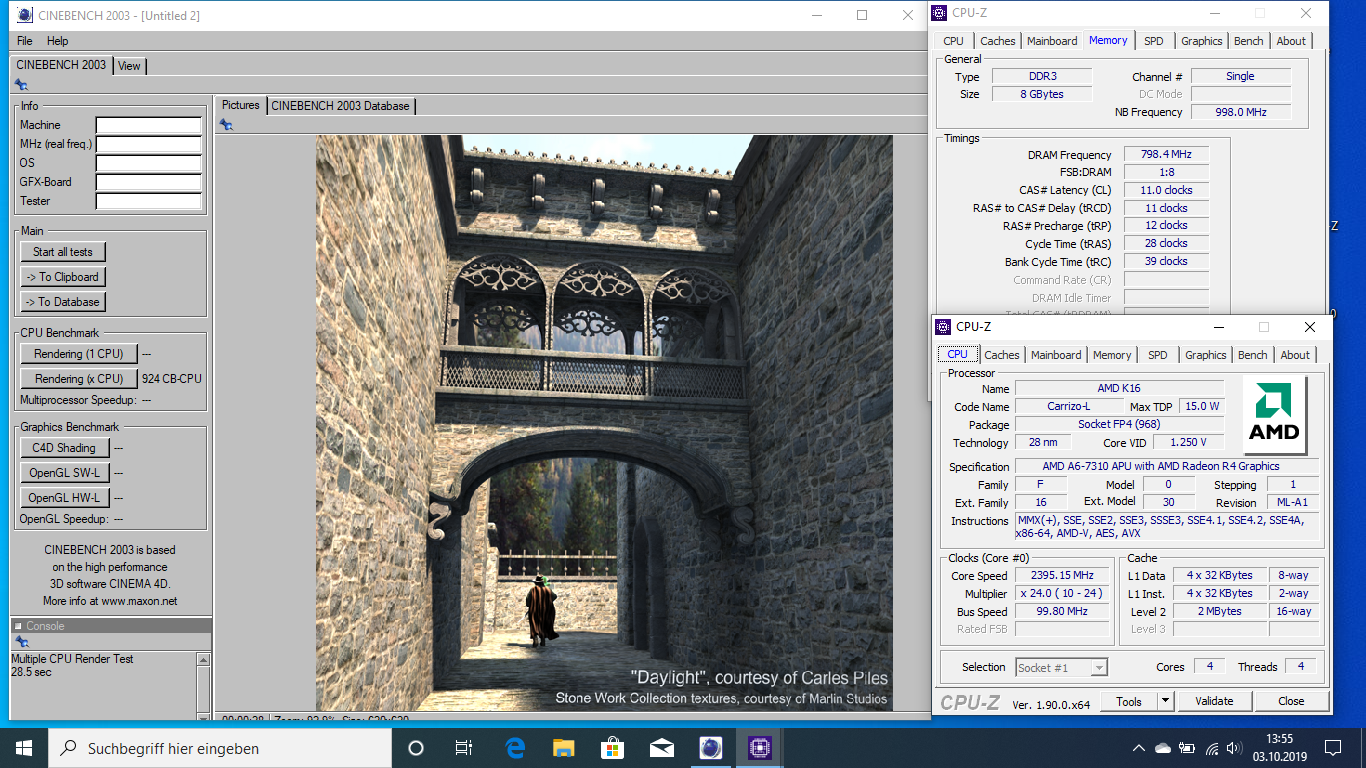Screen dimensions: 1366x768
Task: Launch Microsoft Edge from taskbar
Action: (515, 748)
